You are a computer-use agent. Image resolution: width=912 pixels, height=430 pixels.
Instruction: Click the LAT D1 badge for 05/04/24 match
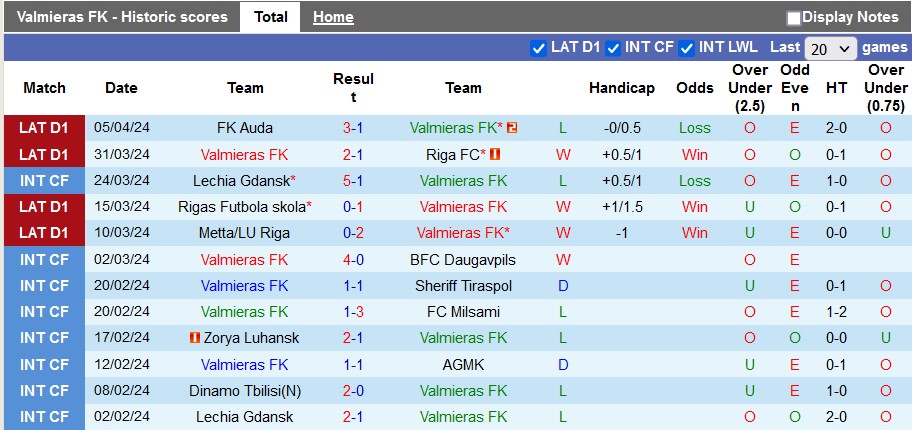(44, 128)
